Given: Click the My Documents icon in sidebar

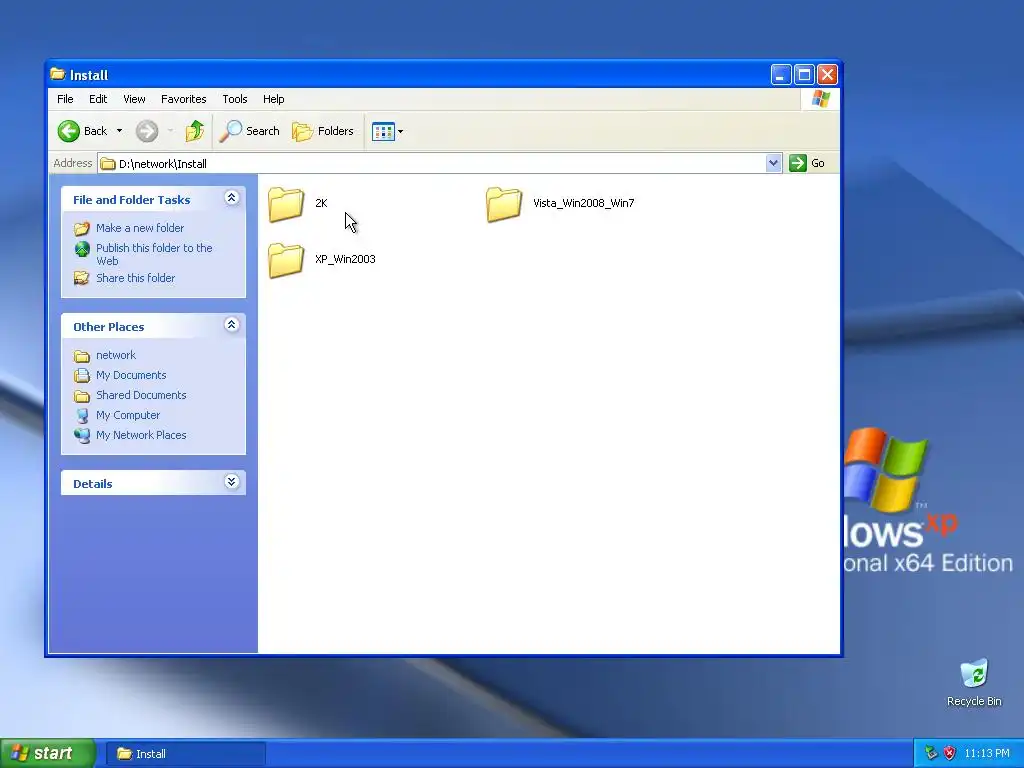Looking at the screenshot, I should pyautogui.click(x=82, y=376).
